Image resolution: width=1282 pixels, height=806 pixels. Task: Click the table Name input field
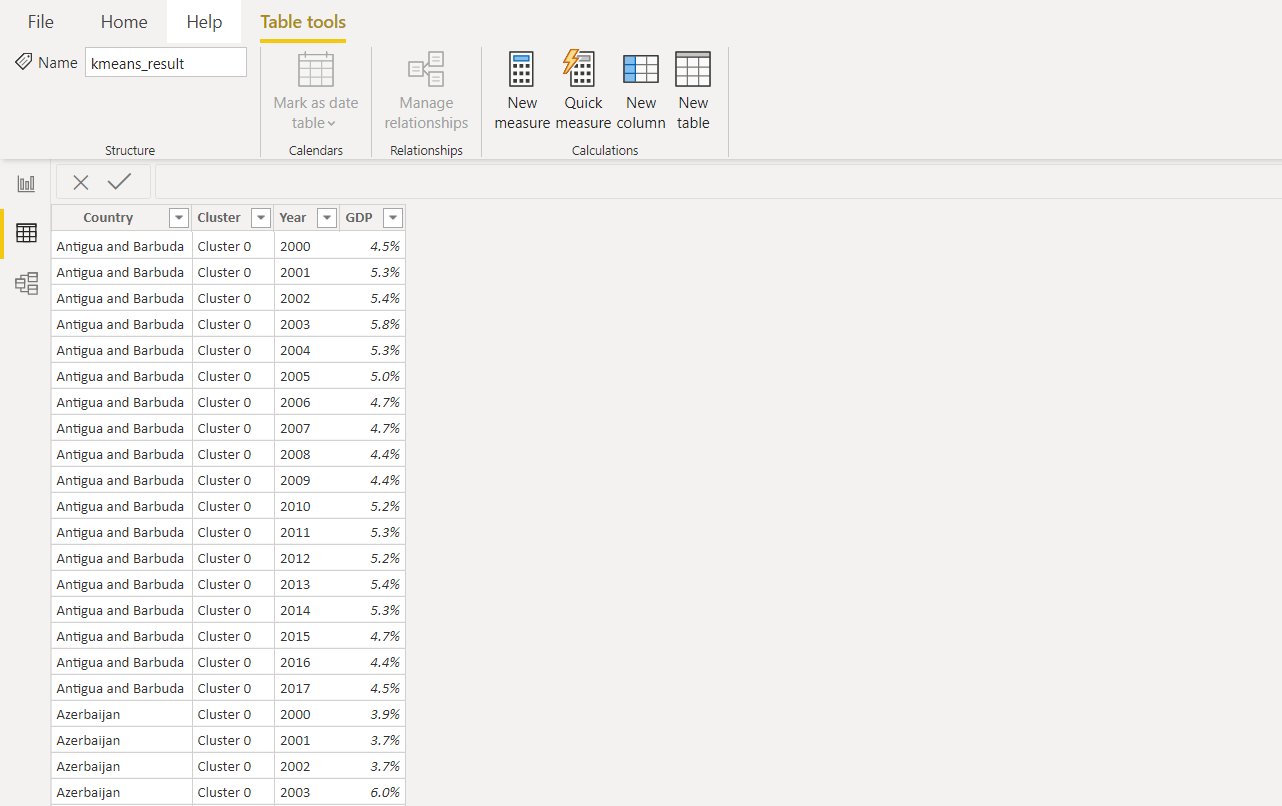point(165,63)
